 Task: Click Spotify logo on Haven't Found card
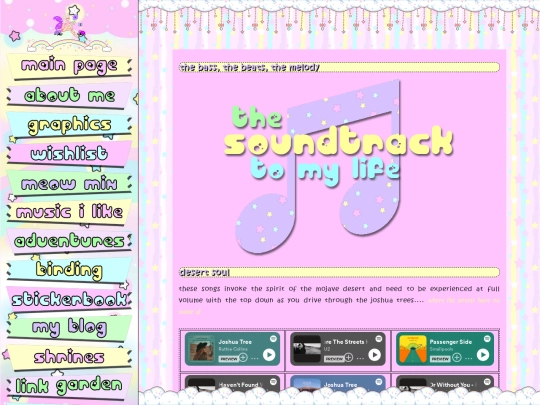[273, 382]
